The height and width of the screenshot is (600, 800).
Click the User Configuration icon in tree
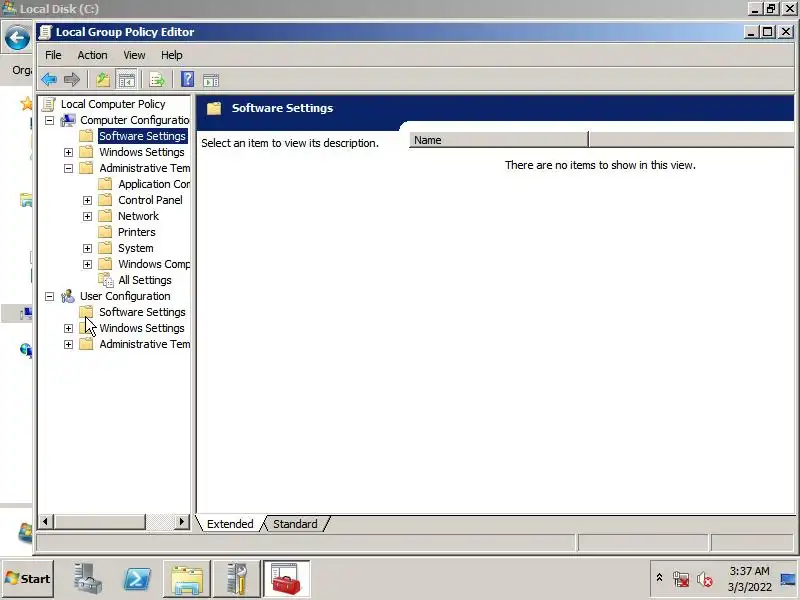tap(67, 296)
